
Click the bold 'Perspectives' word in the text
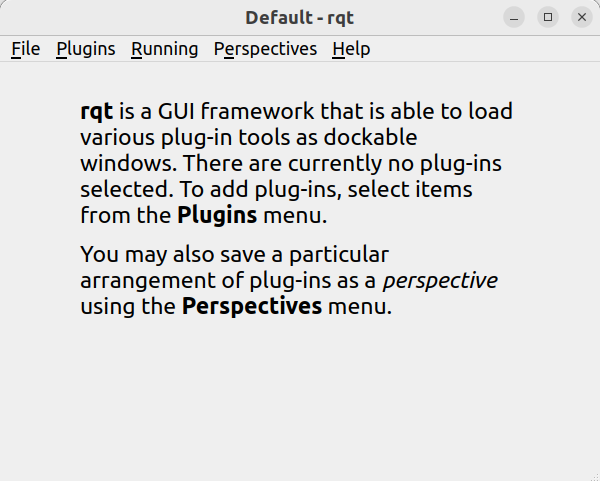[x=252, y=306]
